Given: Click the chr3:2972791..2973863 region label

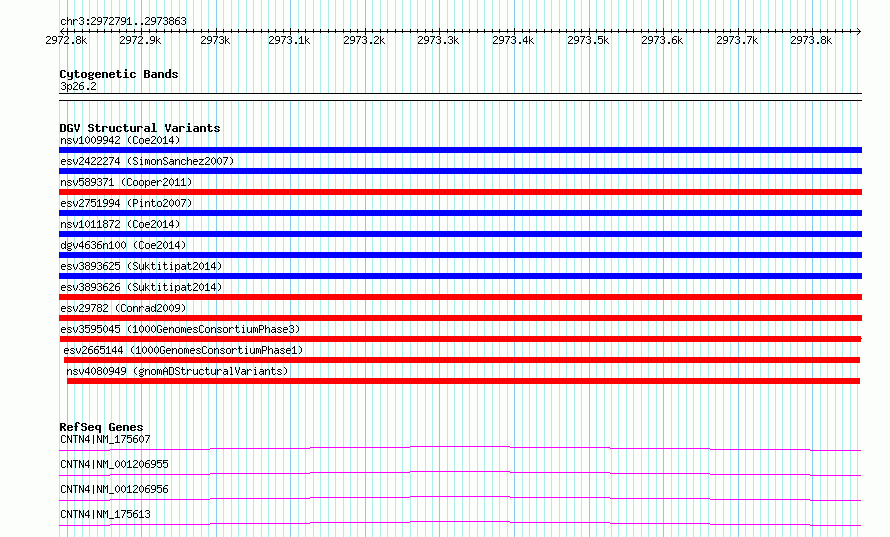Looking at the screenshot, I should pyautogui.click(x=123, y=21).
